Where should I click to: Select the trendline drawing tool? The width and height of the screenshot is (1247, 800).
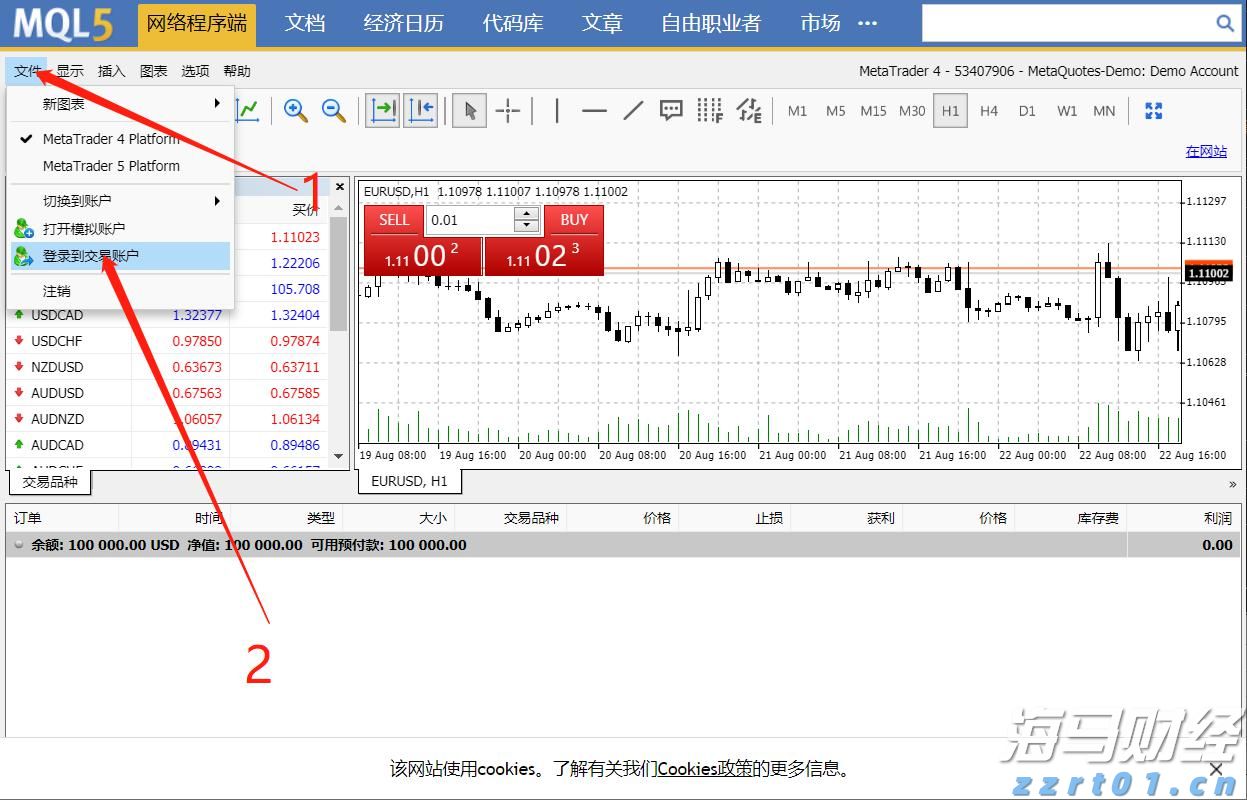coord(632,110)
